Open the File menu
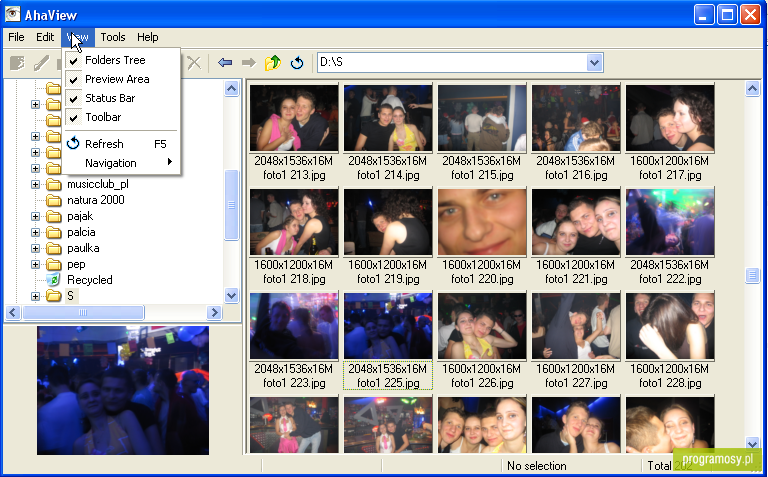Screen dimensions: 768x477 click(16, 37)
